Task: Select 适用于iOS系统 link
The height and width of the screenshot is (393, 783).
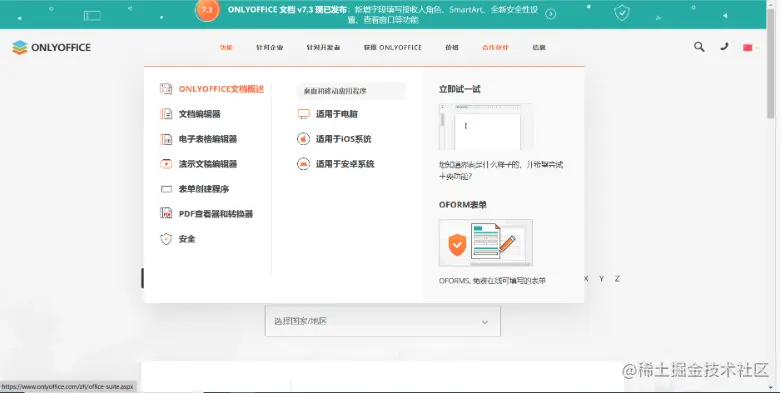Action: (x=344, y=139)
